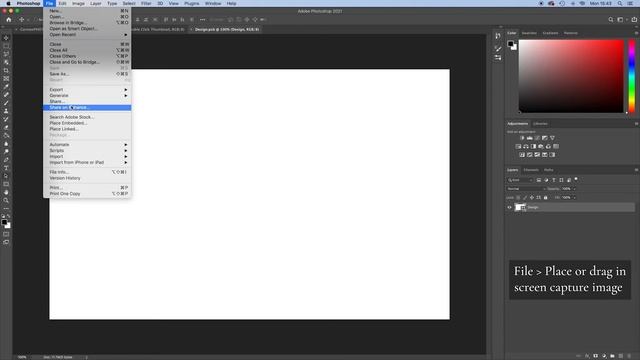Pick a color in the color field
The image size is (640, 360).
(571, 76)
